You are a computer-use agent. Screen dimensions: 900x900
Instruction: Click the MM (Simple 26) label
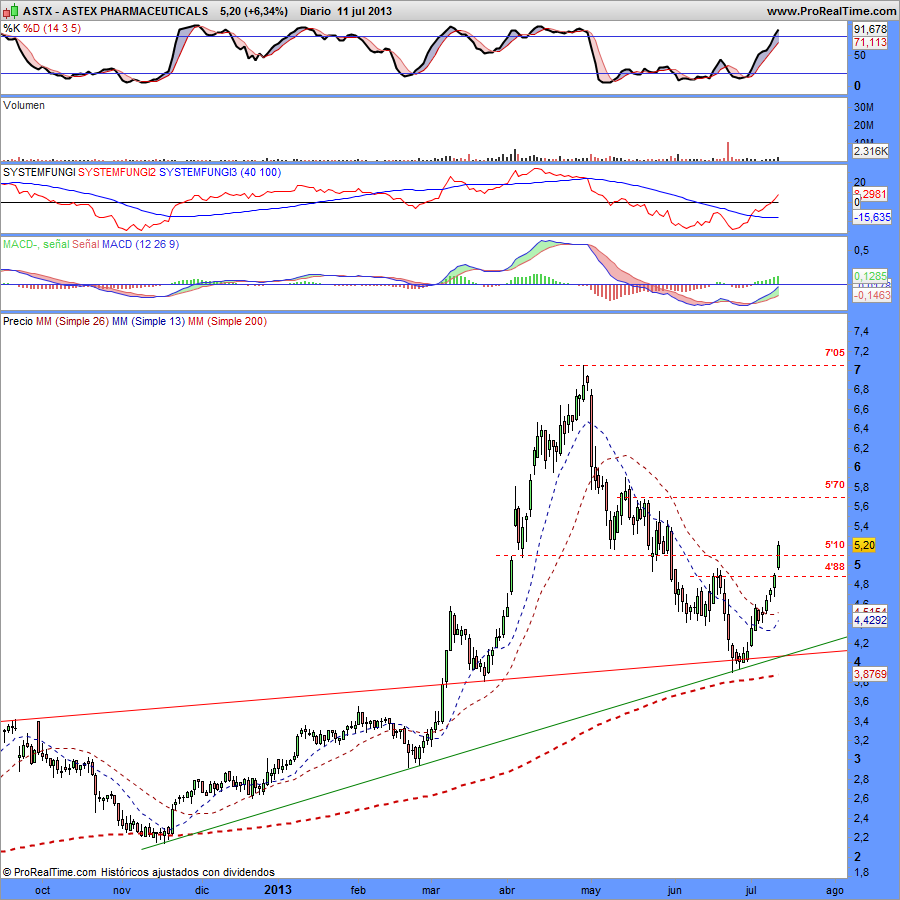point(72,321)
